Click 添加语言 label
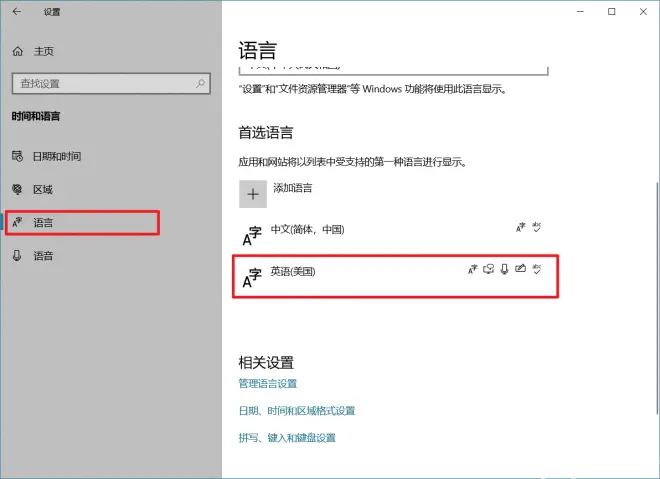 293,188
